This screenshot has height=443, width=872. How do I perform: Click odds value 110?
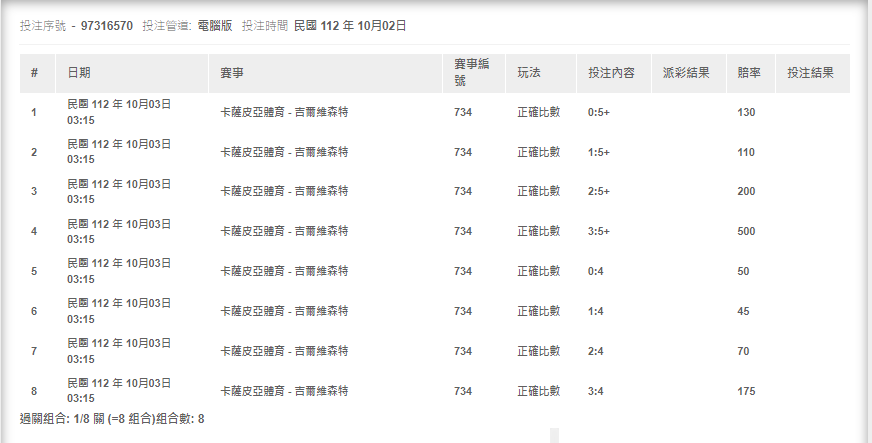(x=746, y=152)
